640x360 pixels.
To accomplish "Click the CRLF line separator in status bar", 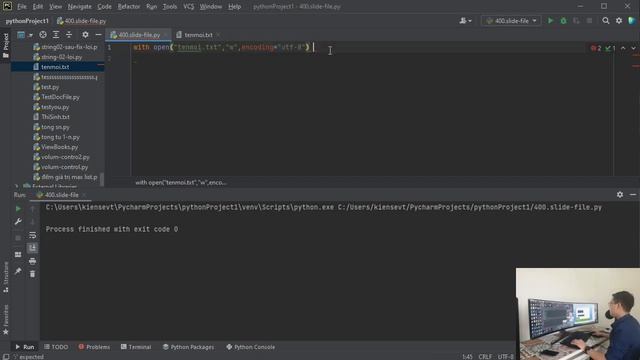I will (485, 357).
